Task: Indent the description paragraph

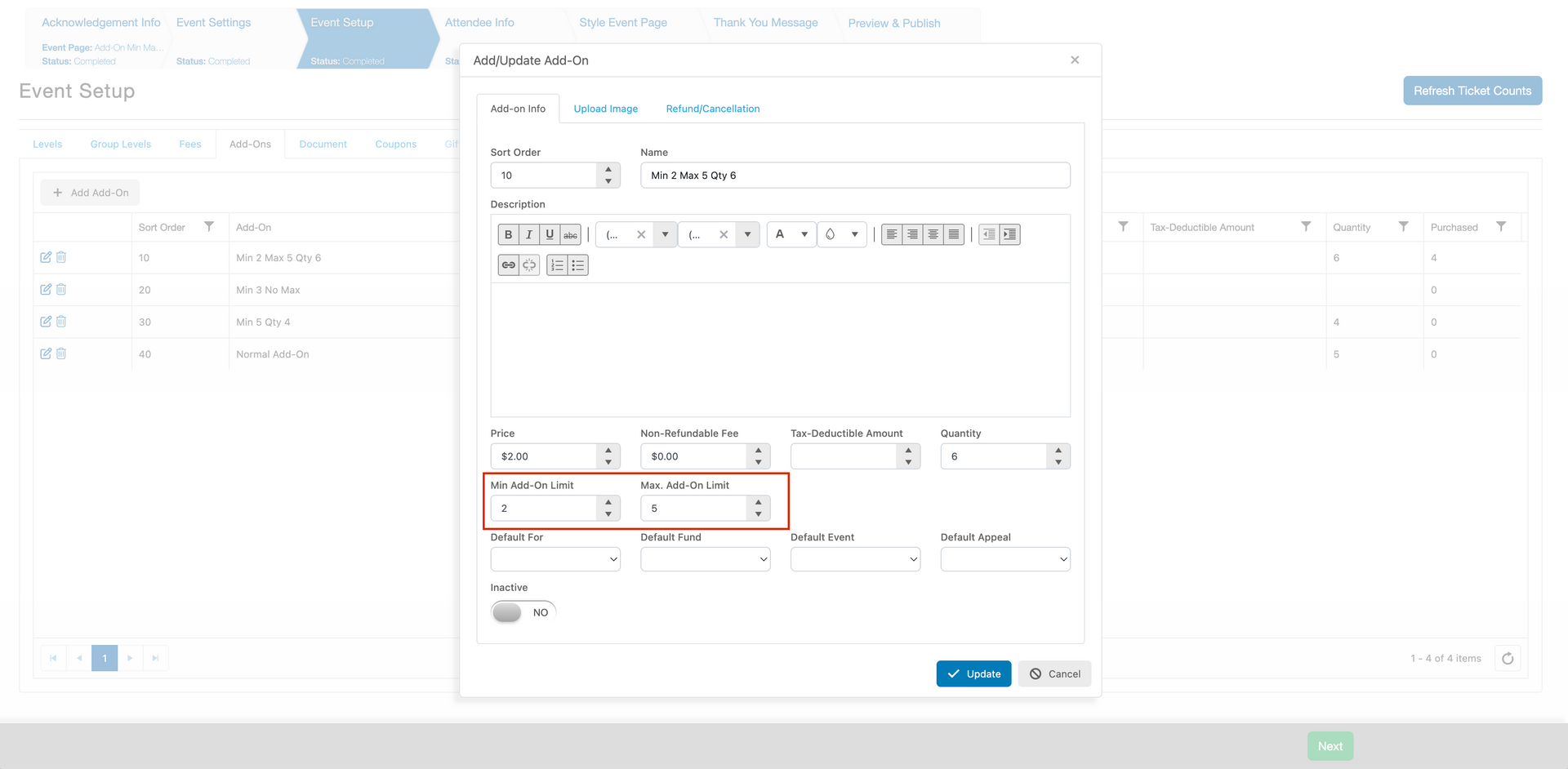Action: tap(1010, 235)
